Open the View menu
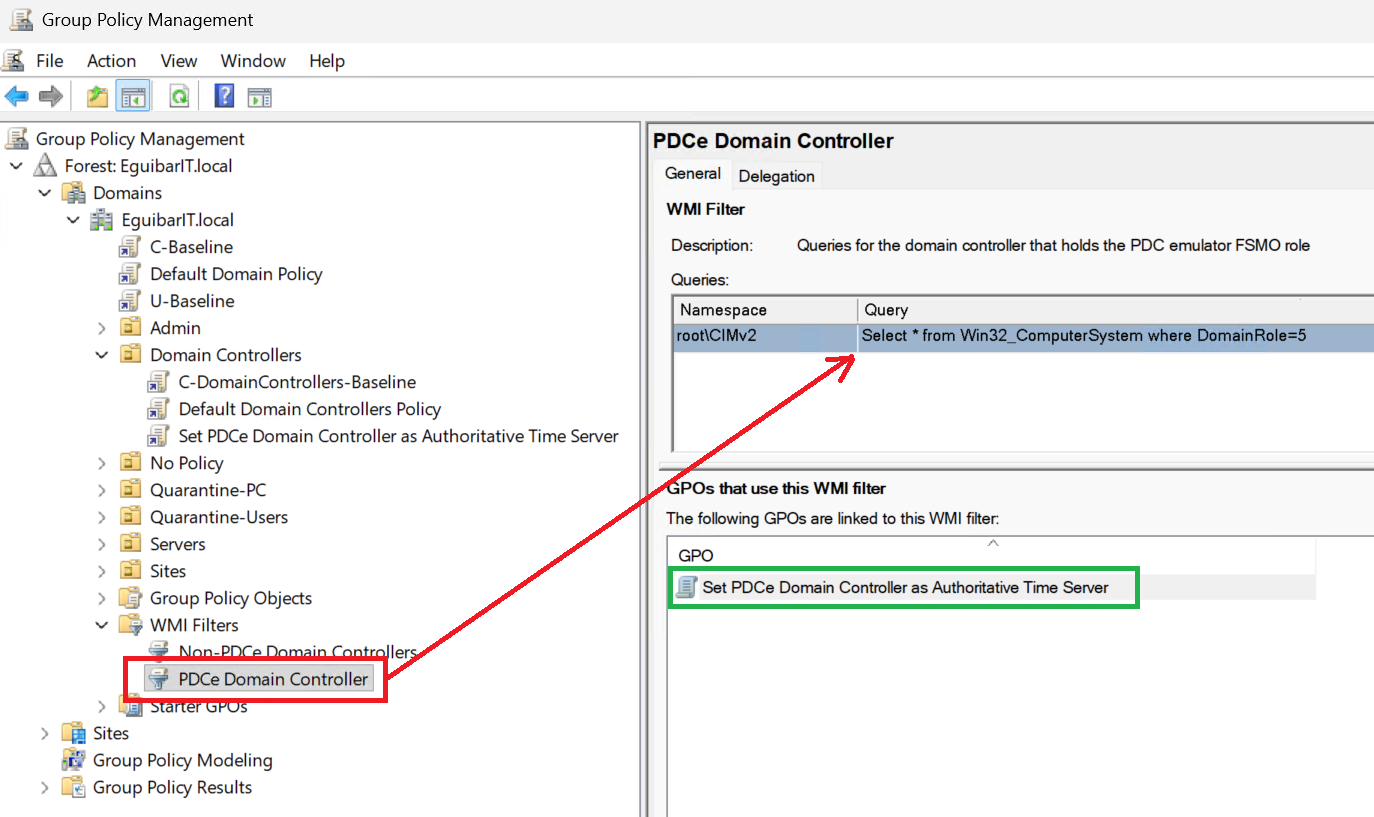Image resolution: width=1374 pixels, height=817 pixels. click(x=179, y=61)
